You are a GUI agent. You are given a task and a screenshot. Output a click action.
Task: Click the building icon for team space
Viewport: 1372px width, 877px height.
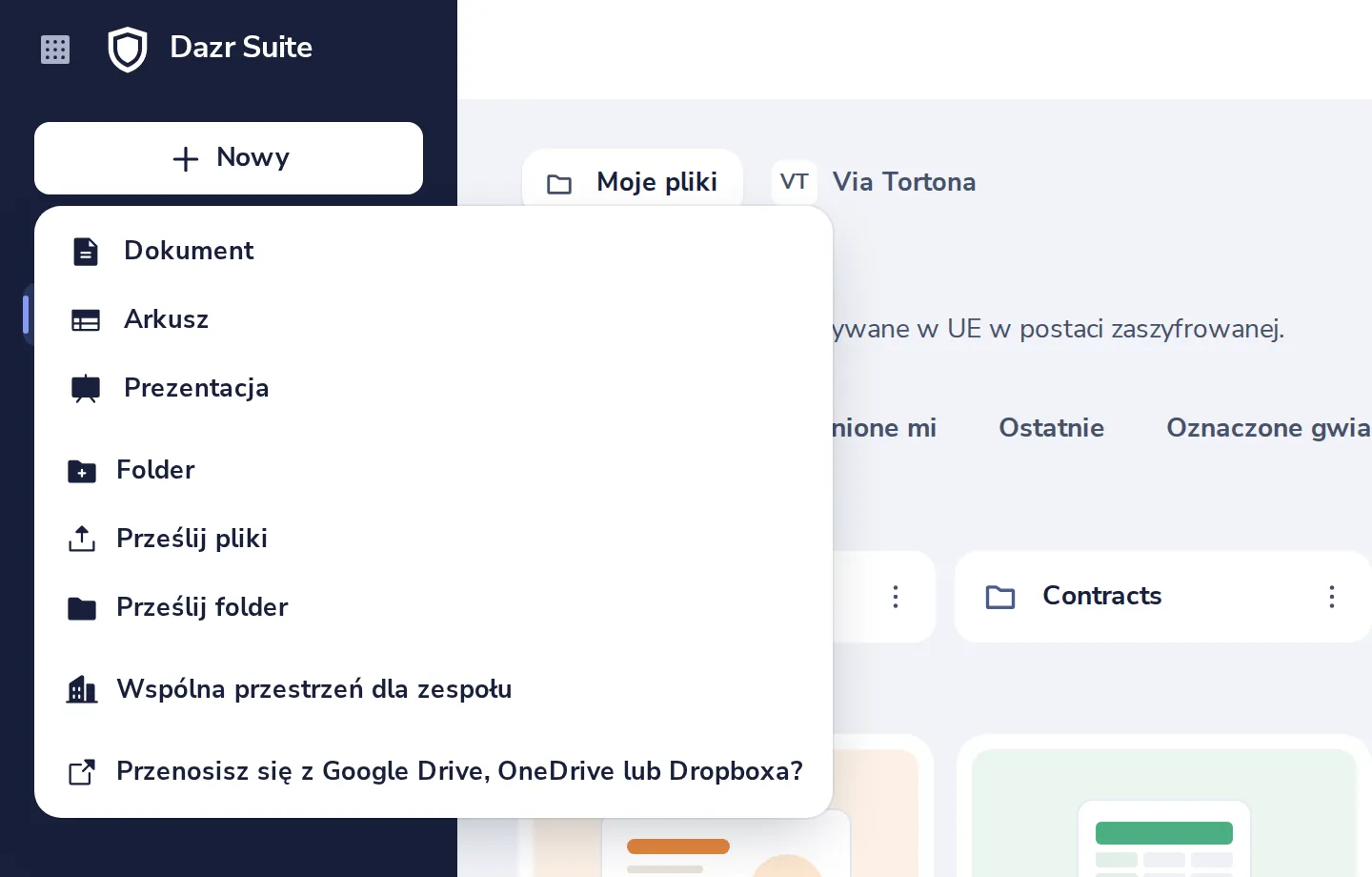point(82,689)
